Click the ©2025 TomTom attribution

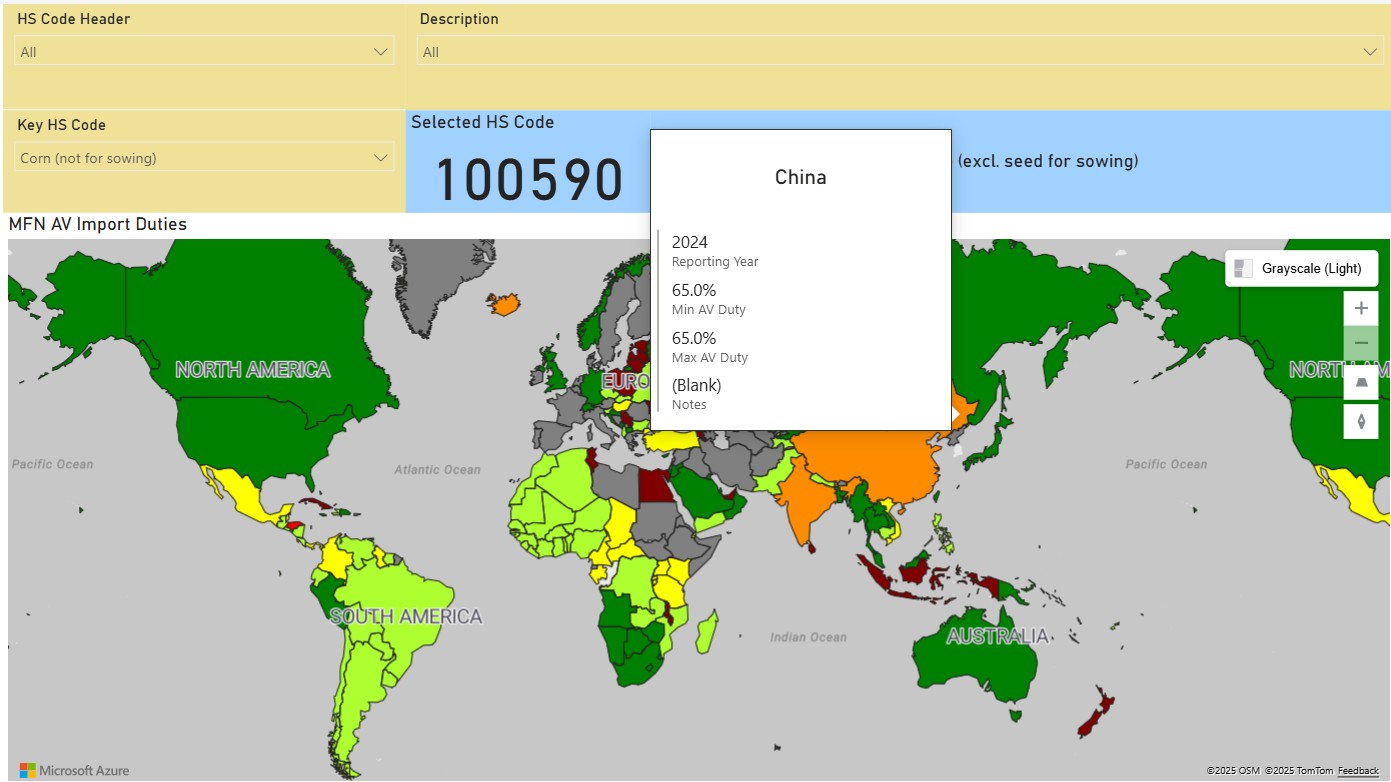(x=1298, y=771)
